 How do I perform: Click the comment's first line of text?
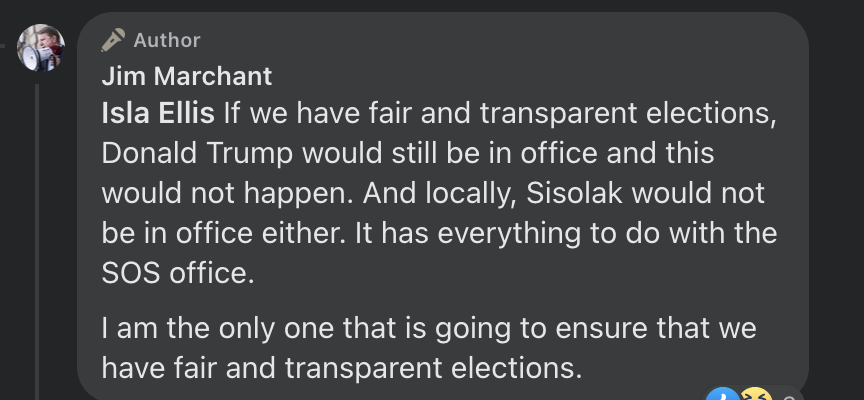coord(439,114)
